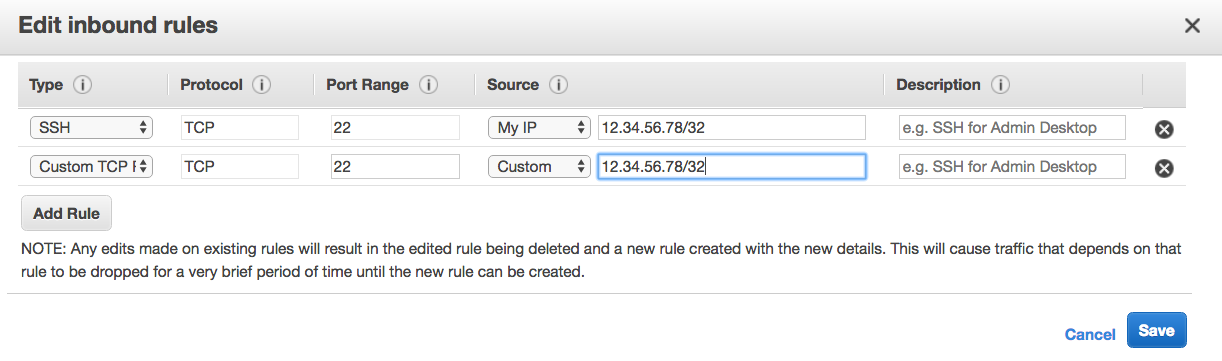
Task: Click the Add Rule button
Action: (66, 213)
